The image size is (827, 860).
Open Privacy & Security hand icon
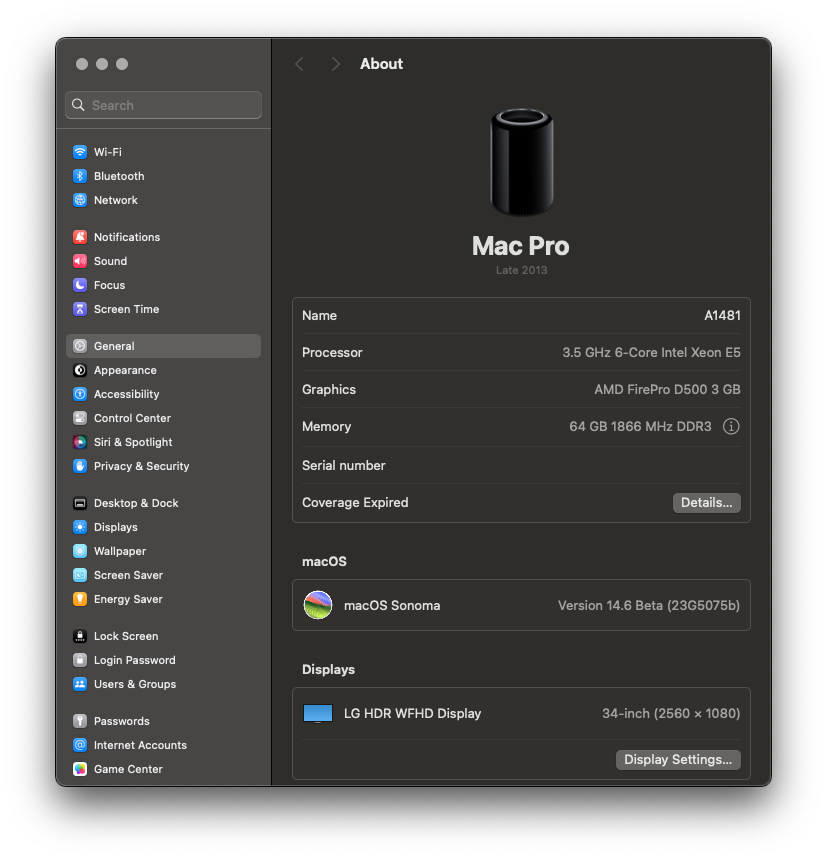pos(80,466)
